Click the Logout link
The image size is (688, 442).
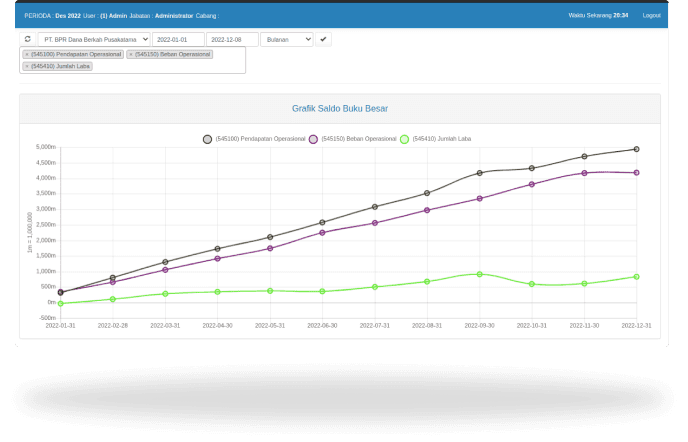[651, 15]
